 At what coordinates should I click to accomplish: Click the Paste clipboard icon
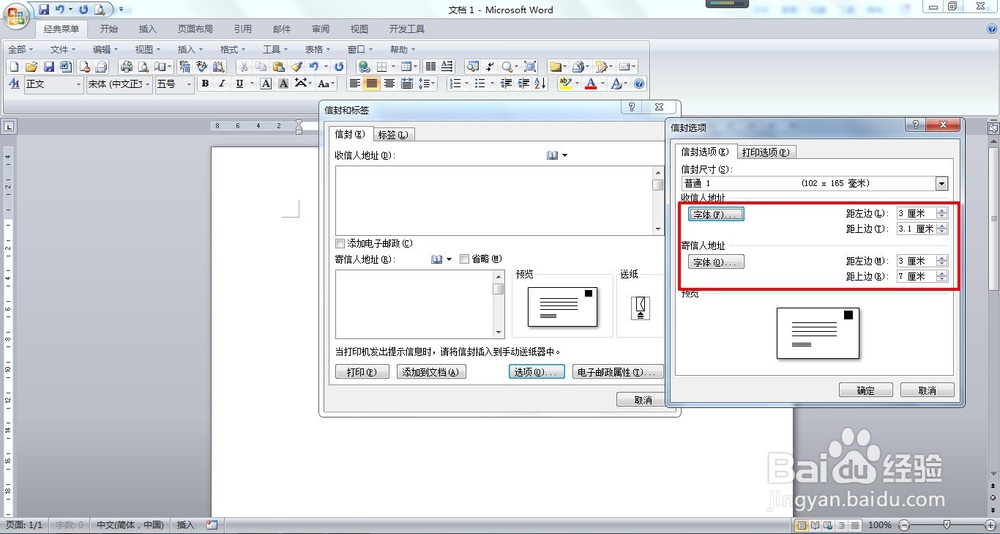click(279, 66)
